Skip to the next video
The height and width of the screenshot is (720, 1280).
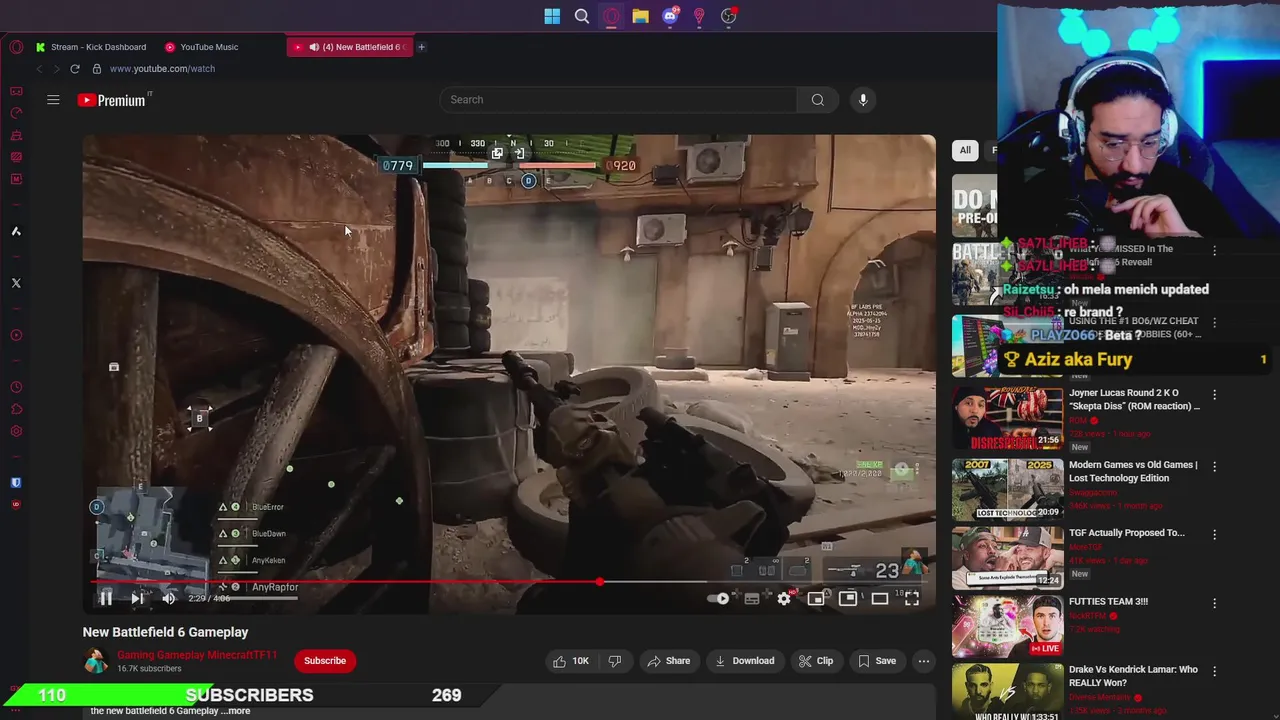click(137, 598)
